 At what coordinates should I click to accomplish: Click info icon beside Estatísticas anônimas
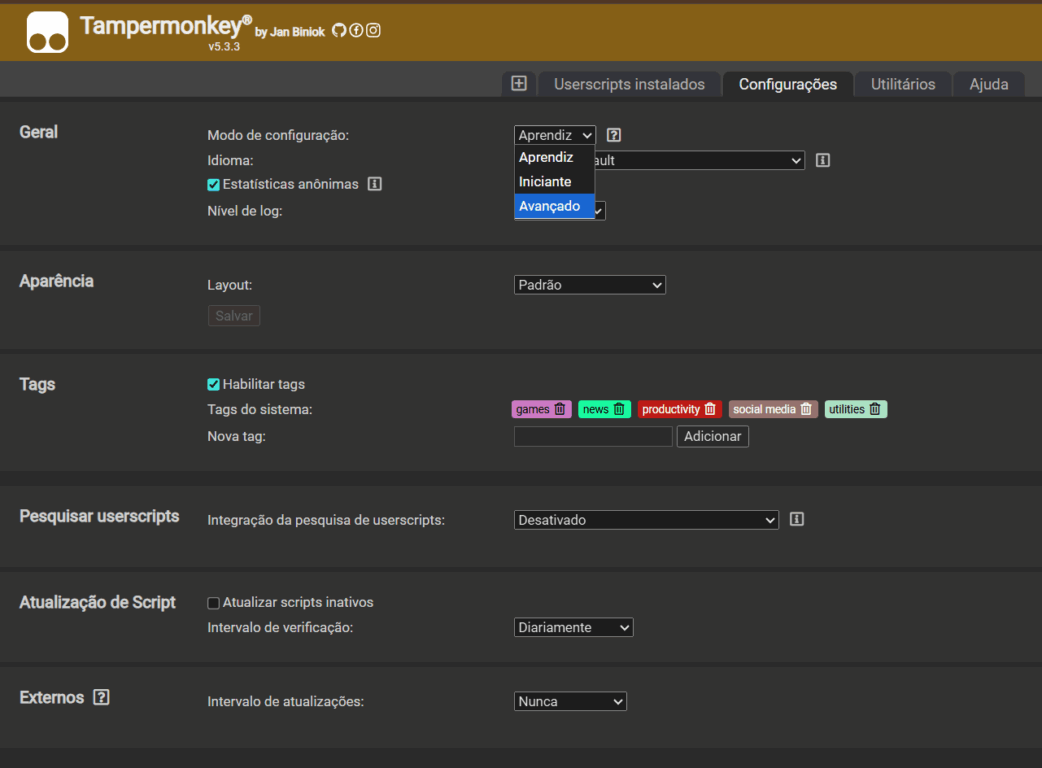tap(375, 184)
